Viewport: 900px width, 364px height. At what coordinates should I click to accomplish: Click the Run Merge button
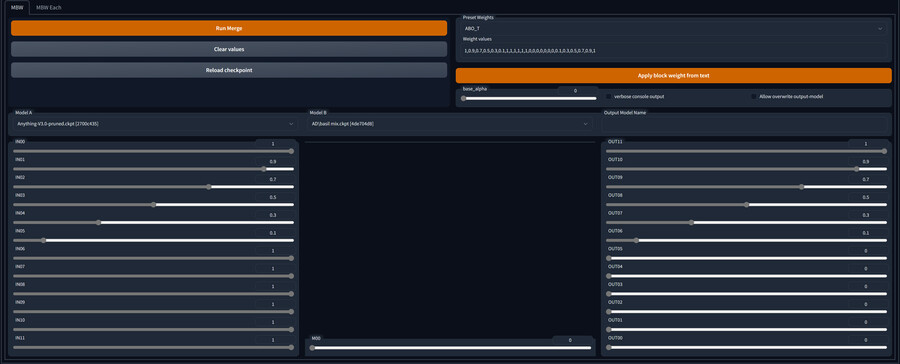(229, 28)
